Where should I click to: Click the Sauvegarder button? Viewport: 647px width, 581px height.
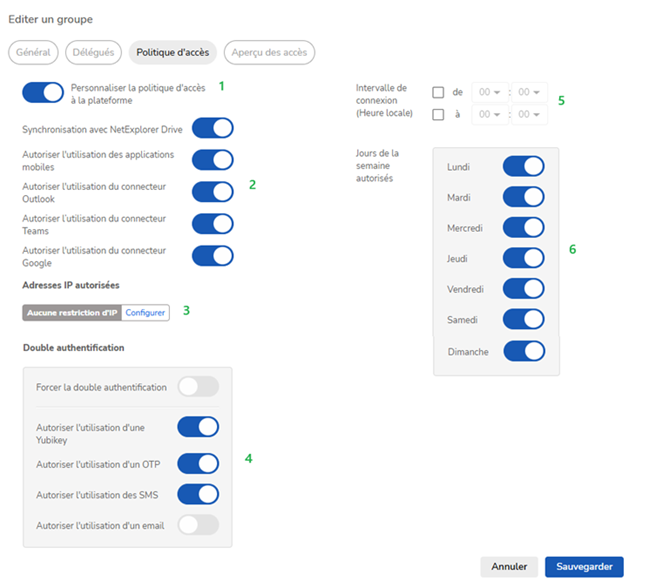click(x=584, y=567)
